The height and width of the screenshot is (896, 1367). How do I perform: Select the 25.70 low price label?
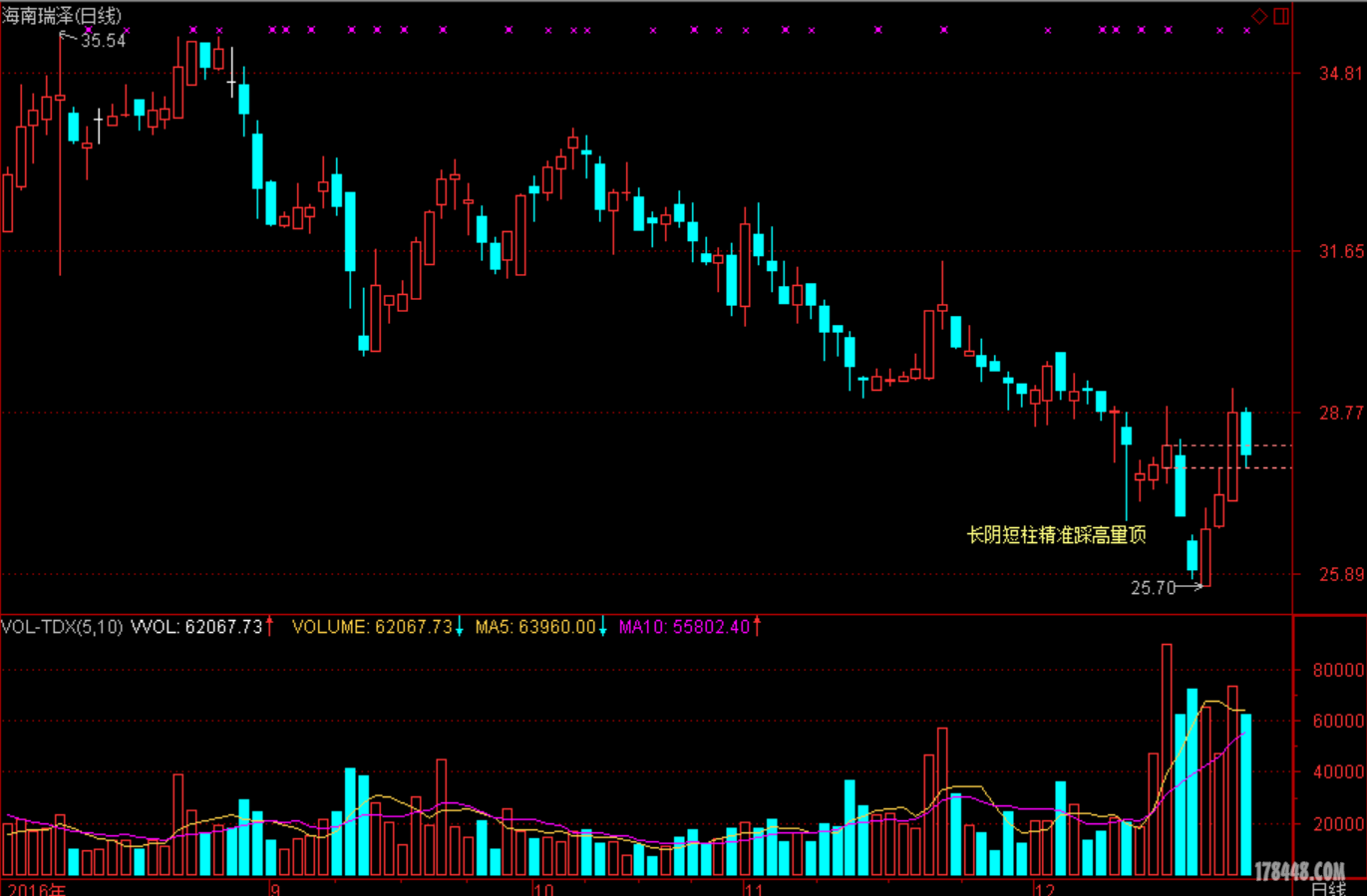point(1154,588)
